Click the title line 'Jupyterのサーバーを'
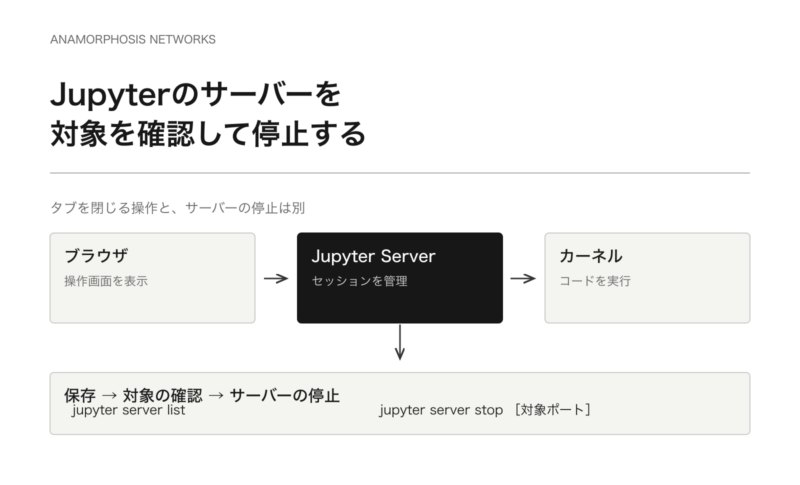Screen dimensions: 800x485 coord(195,94)
